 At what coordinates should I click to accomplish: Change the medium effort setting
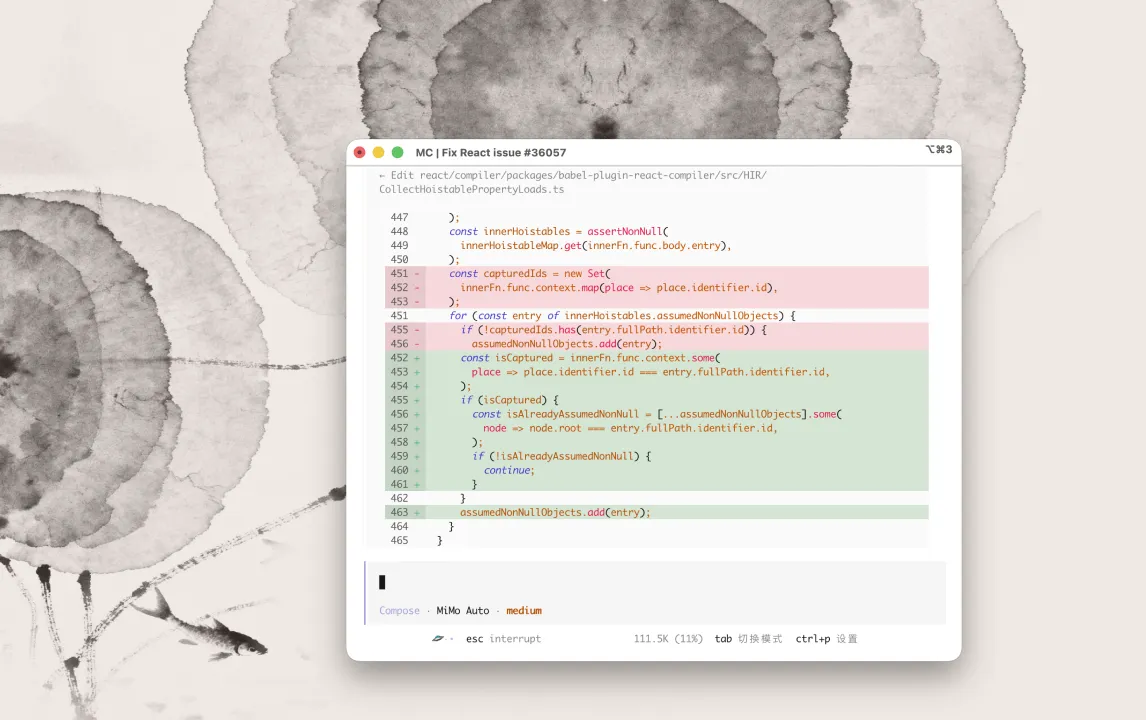(524, 610)
